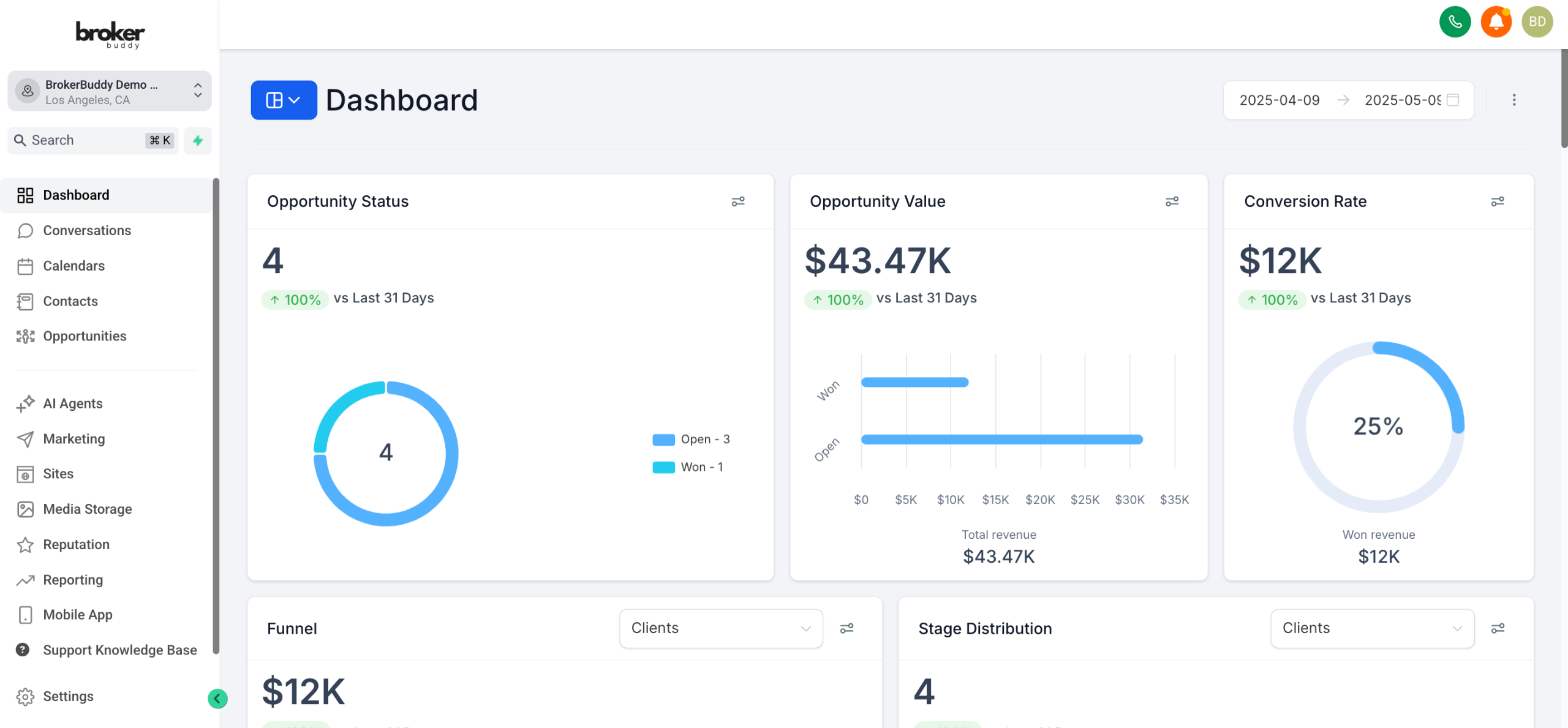The height and width of the screenshot is (728, 1568).
Task: Go to Opportunities in the sidebar
Action: 85,336
